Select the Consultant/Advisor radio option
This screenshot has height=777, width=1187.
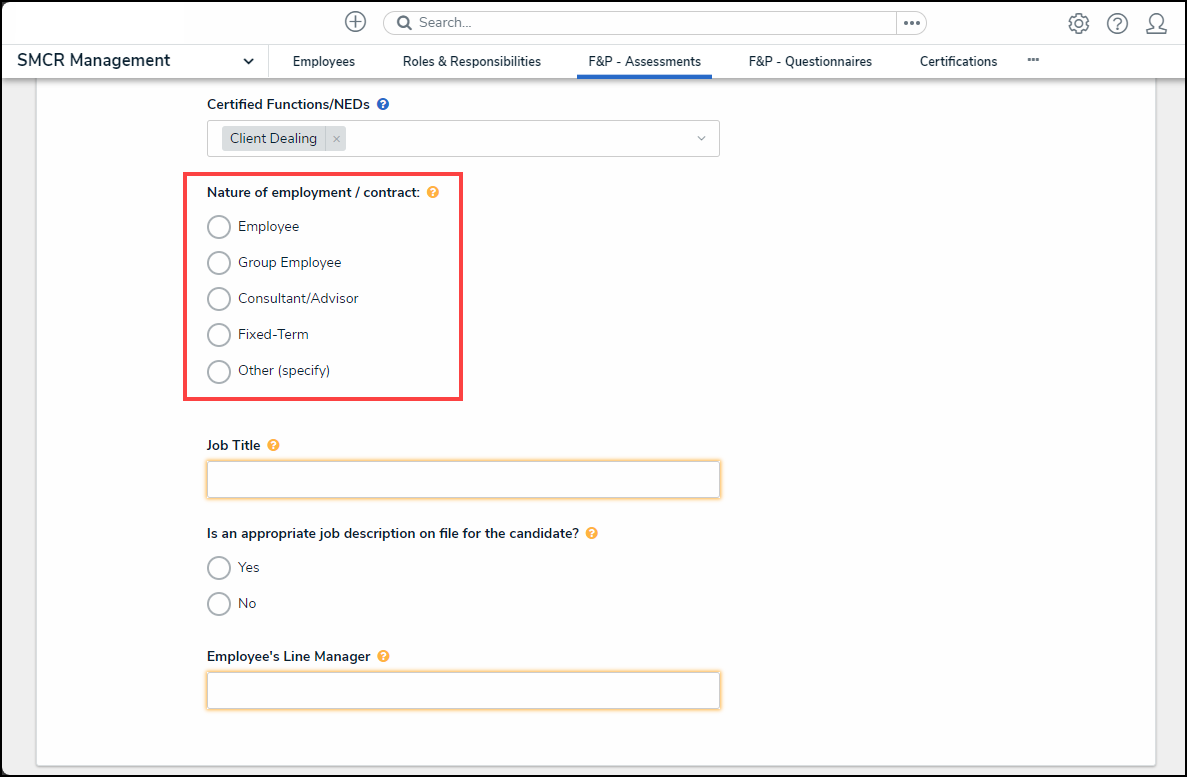pyautogui.click(x=219, y=299)
